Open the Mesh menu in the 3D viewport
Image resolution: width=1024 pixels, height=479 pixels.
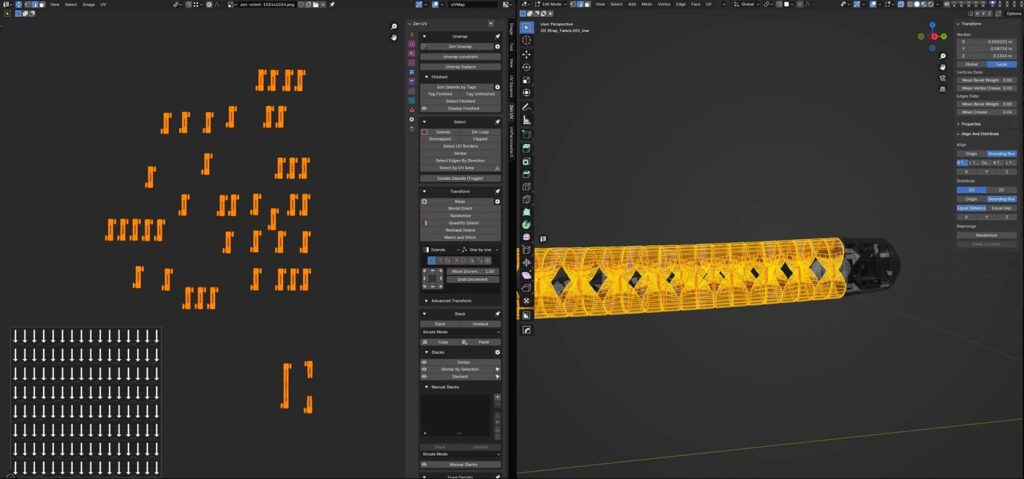click(647, 5)
